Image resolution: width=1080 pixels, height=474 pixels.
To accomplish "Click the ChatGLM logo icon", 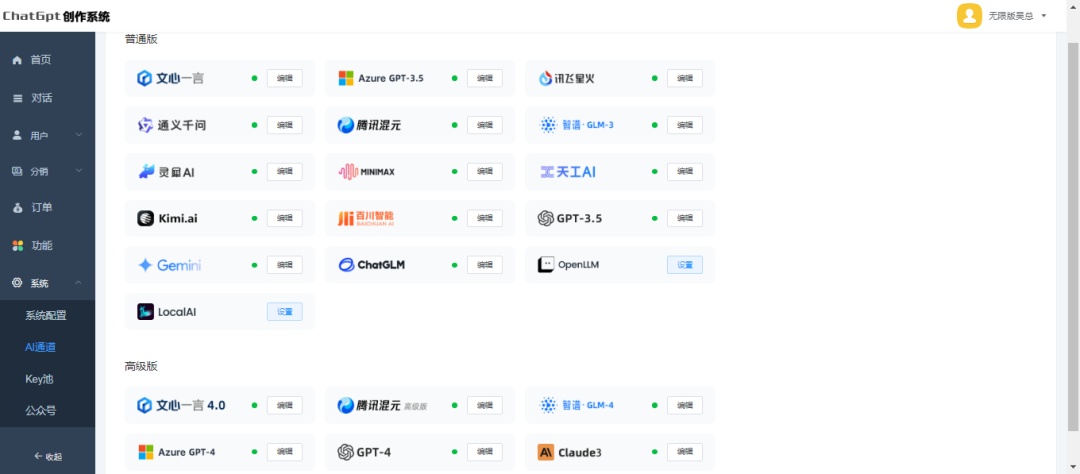I will pos(346,265).
